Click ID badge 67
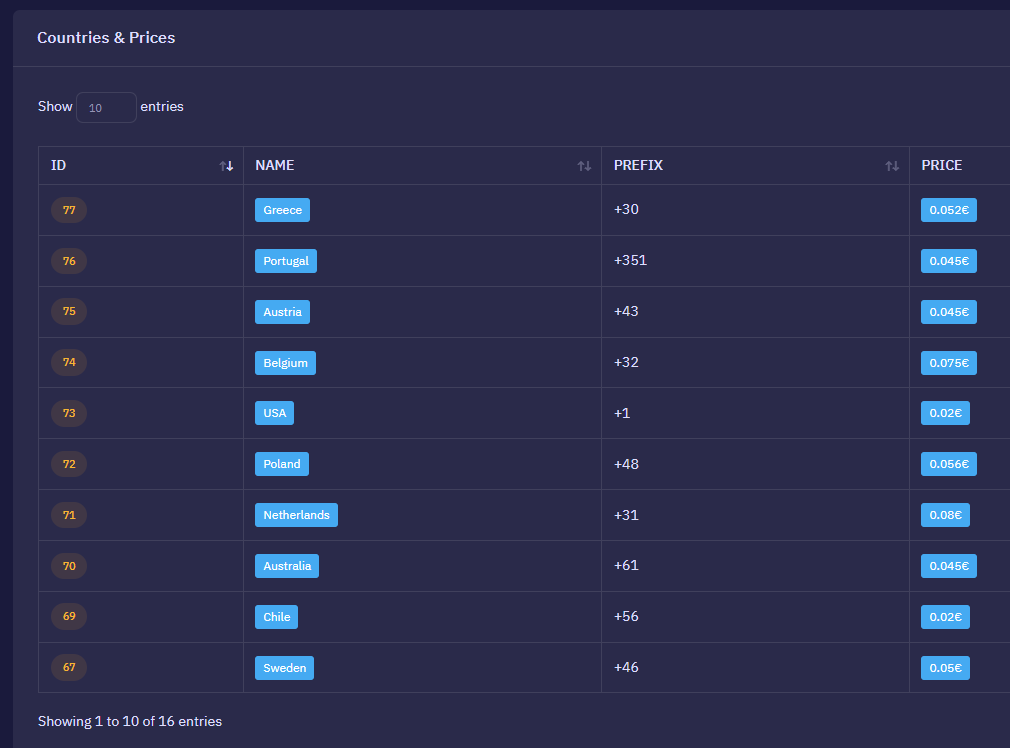 coord(69,667)
